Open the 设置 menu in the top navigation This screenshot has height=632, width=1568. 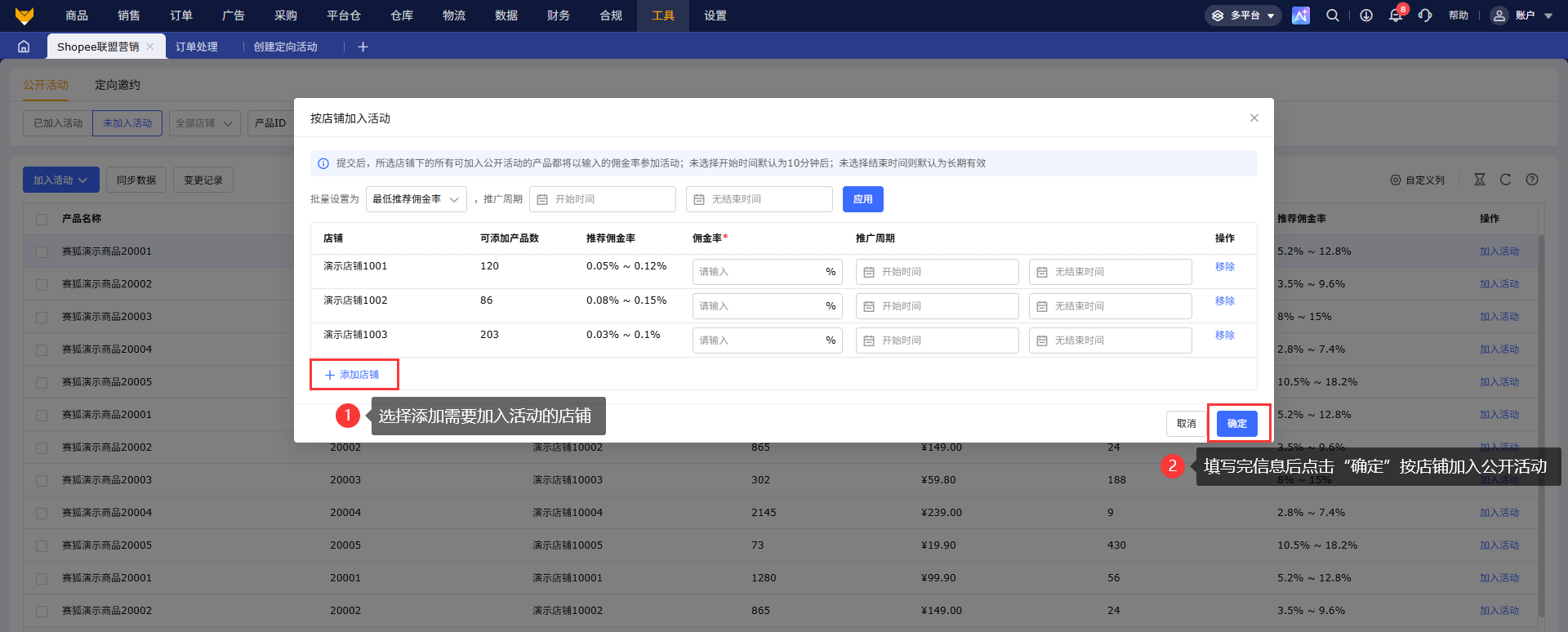(715, 16)
